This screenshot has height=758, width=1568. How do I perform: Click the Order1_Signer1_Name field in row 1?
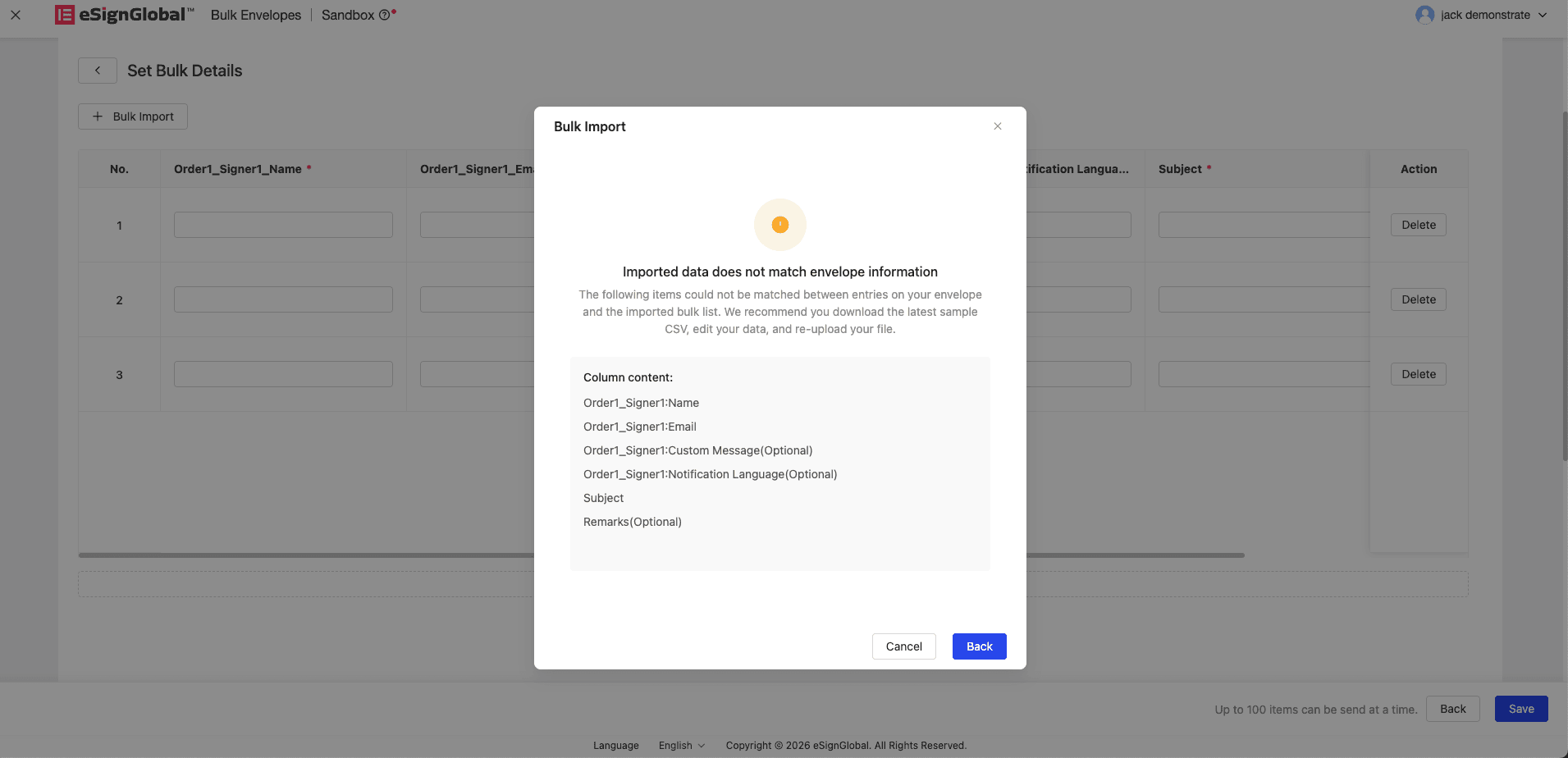pos(283,225)
